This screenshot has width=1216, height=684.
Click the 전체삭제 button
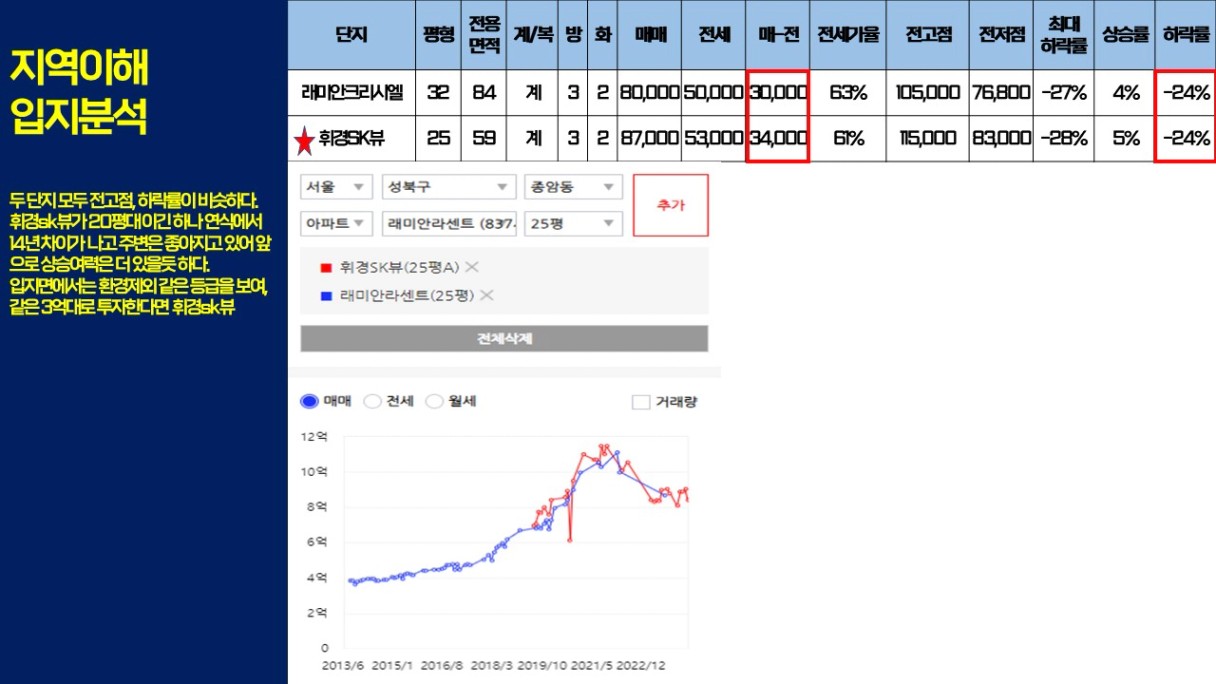(x=504, y=338)
